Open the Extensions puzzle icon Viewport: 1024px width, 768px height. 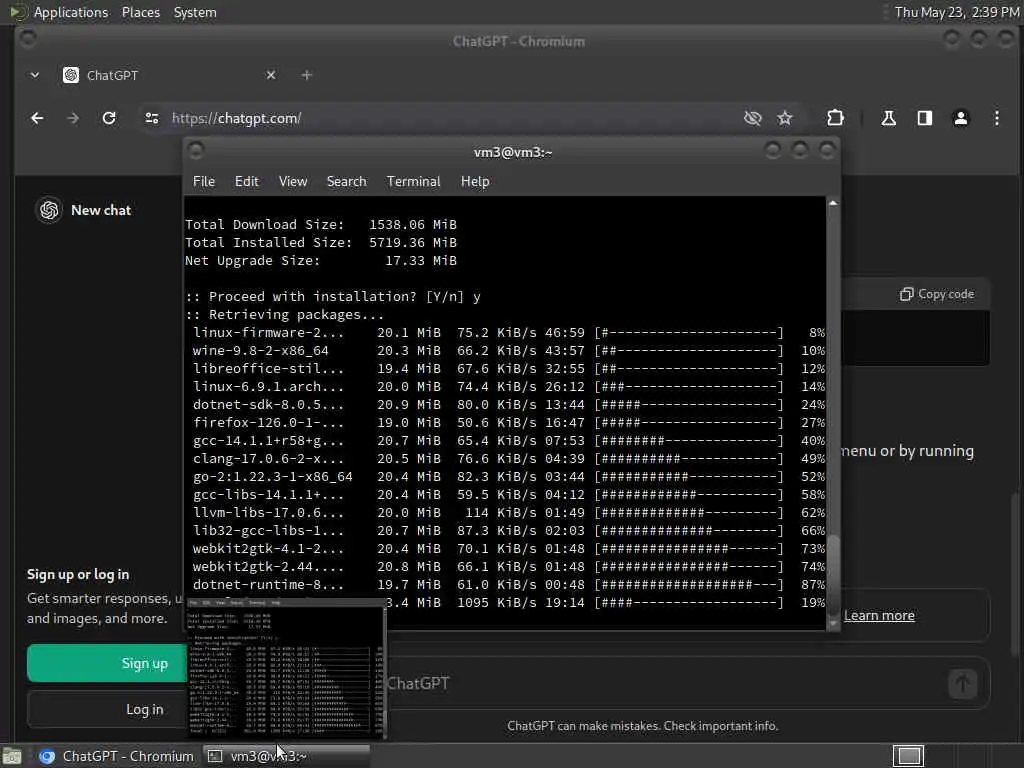835,118
